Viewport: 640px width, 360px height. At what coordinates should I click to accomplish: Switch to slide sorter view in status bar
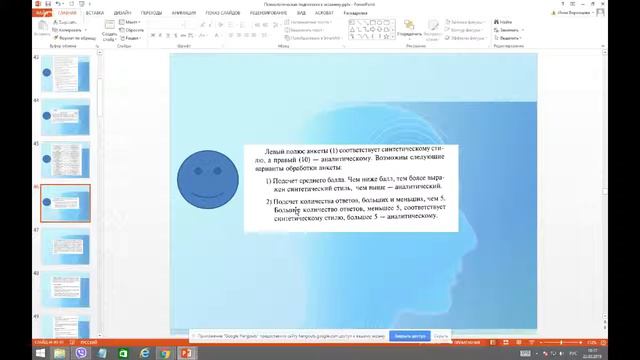tap(506, 342)
